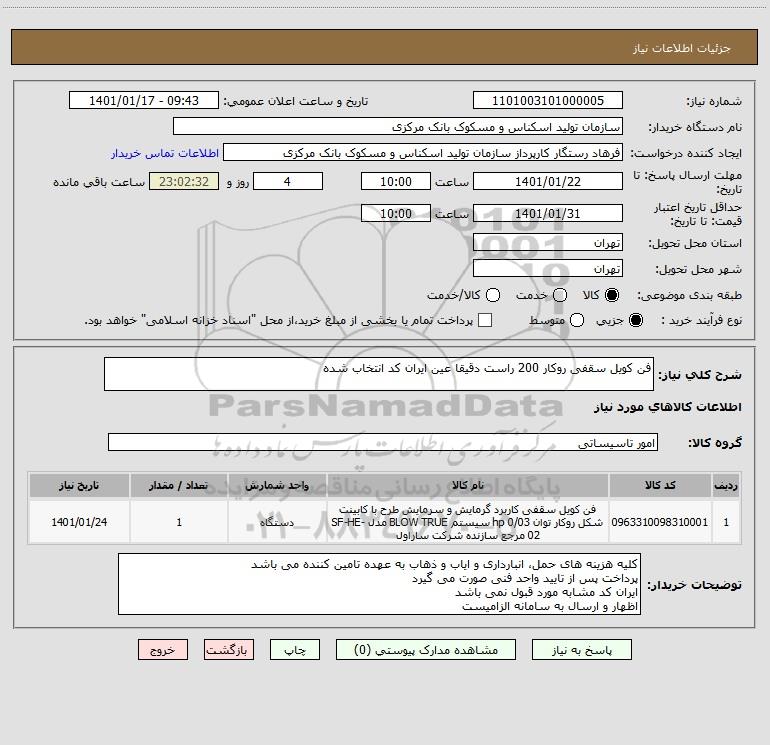Click the بازگشت back button
770x745 pixels.
point(229,650)
